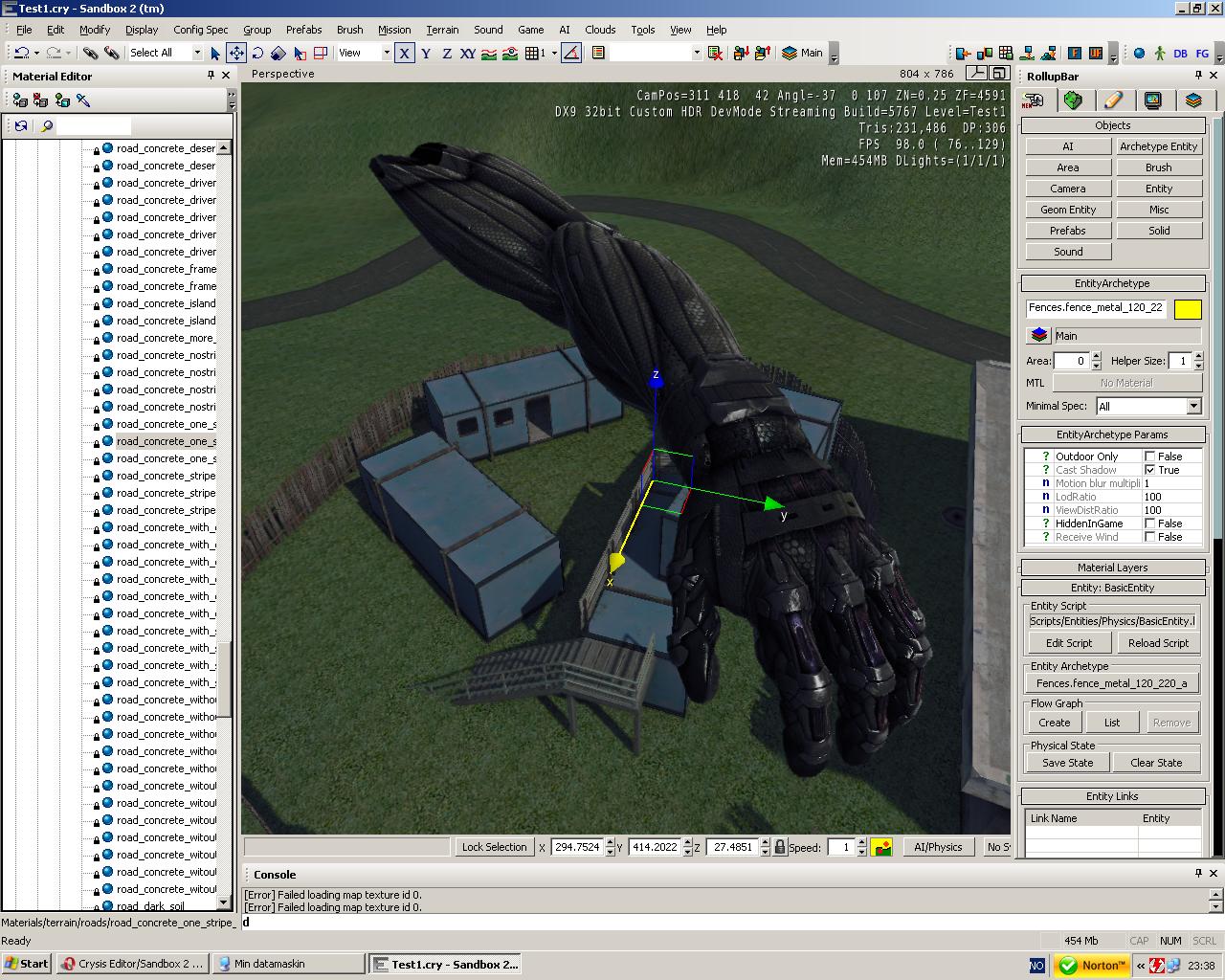The width and height of the screenshot is (1225, 980).
Task: Activate the Move tool
Action: (x=236, y=53)
